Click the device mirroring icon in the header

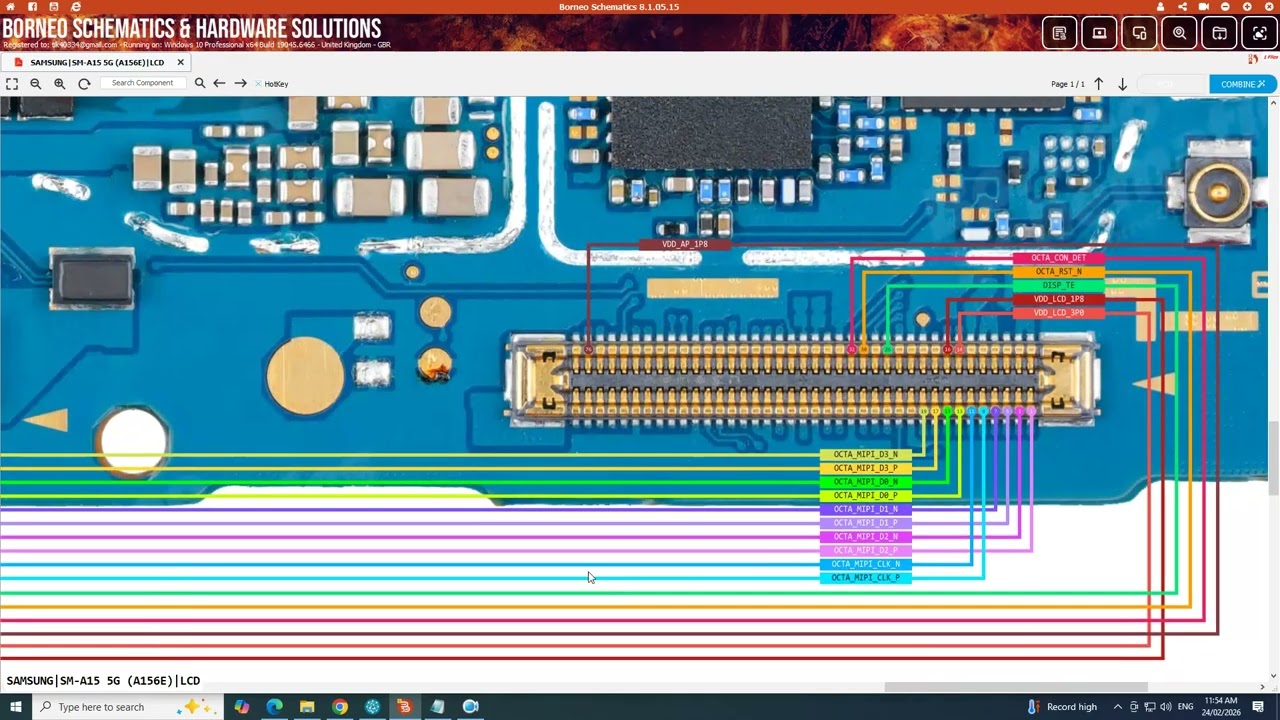pyautogui.click(x=1139, y=33)
